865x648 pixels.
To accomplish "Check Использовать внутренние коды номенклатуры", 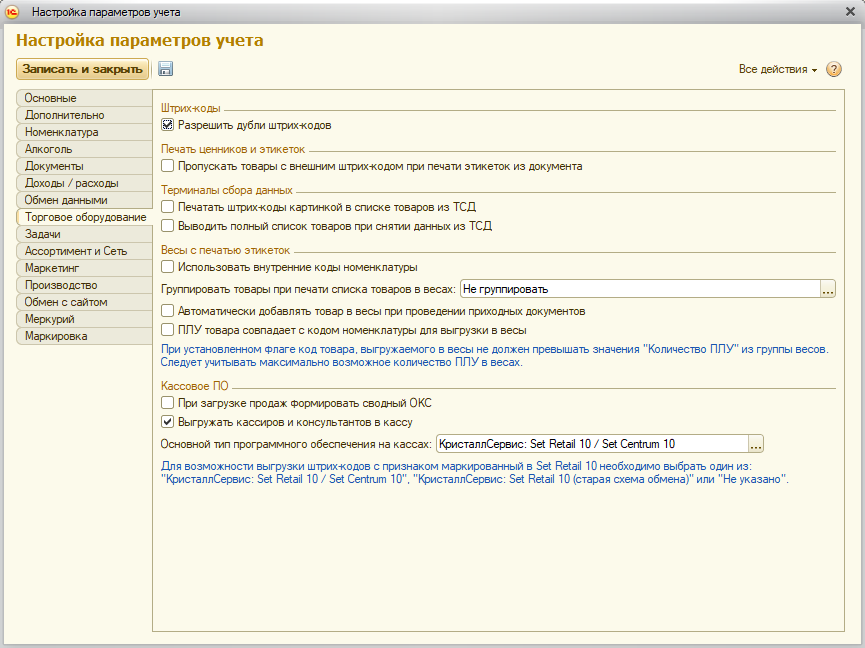I will pyautogui.click(x=168, y=267).
